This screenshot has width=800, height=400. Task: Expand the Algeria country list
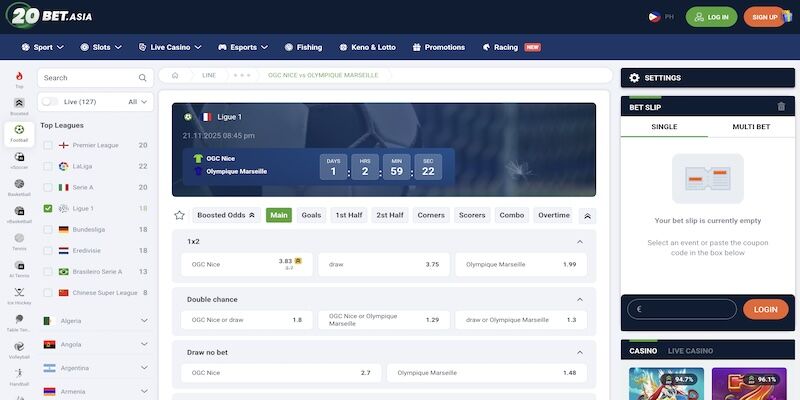point(144,321)
